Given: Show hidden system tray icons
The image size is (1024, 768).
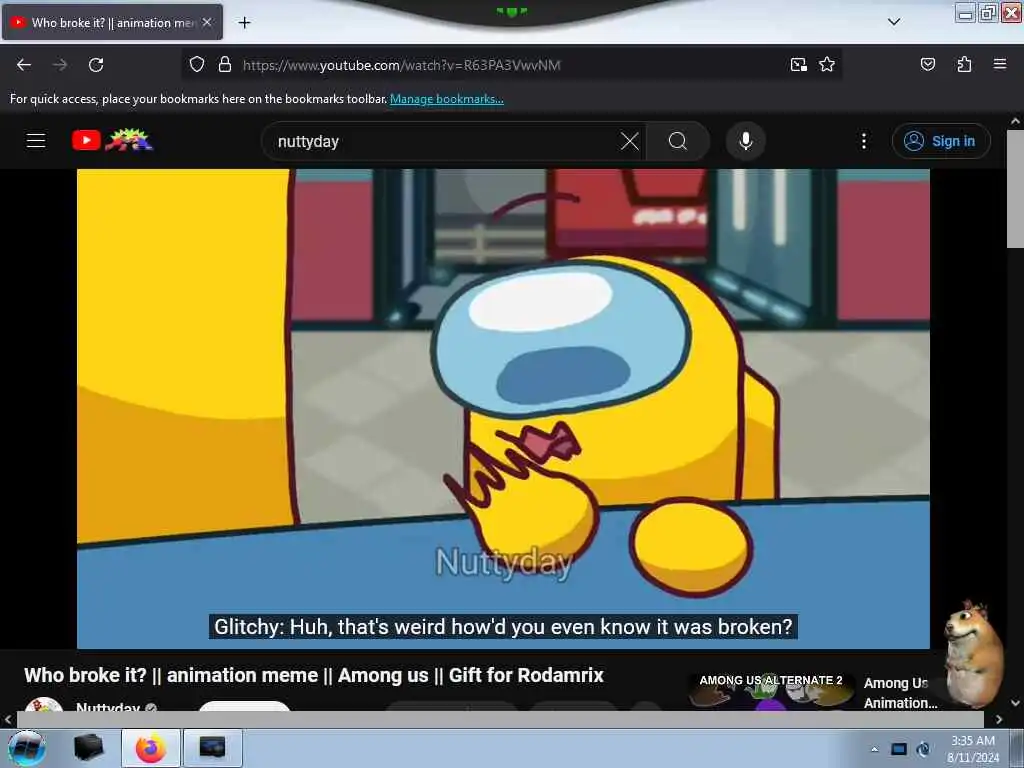Looking at the screenshot, I should (x=874, y=749).
